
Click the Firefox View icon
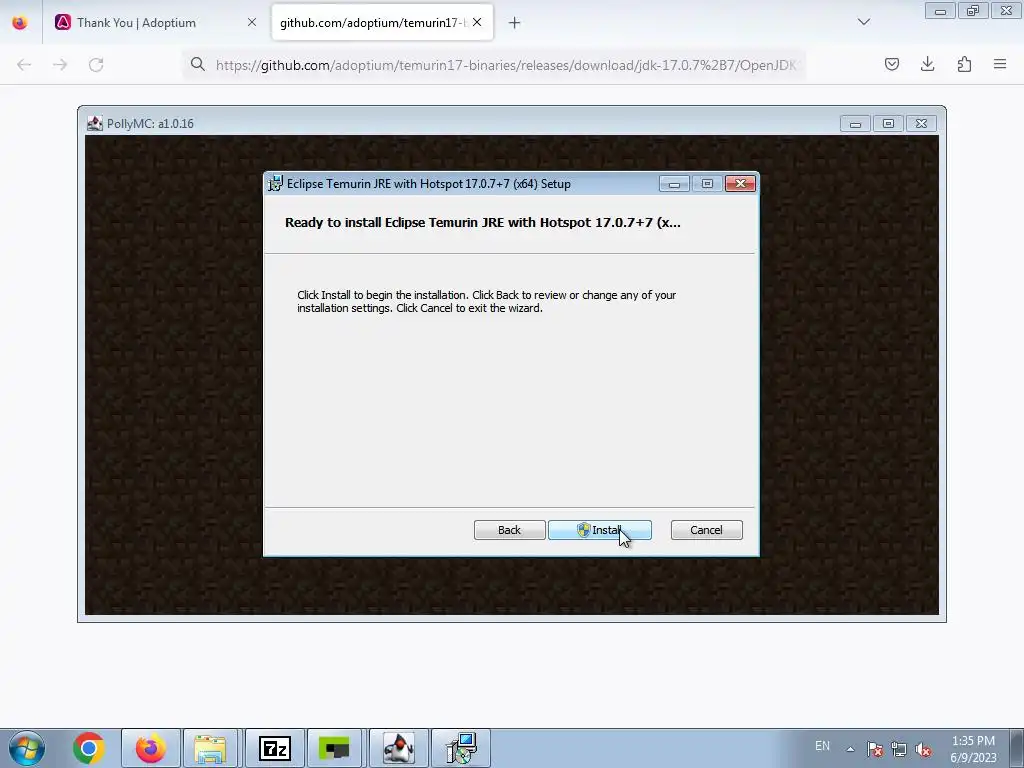(20, 22)
